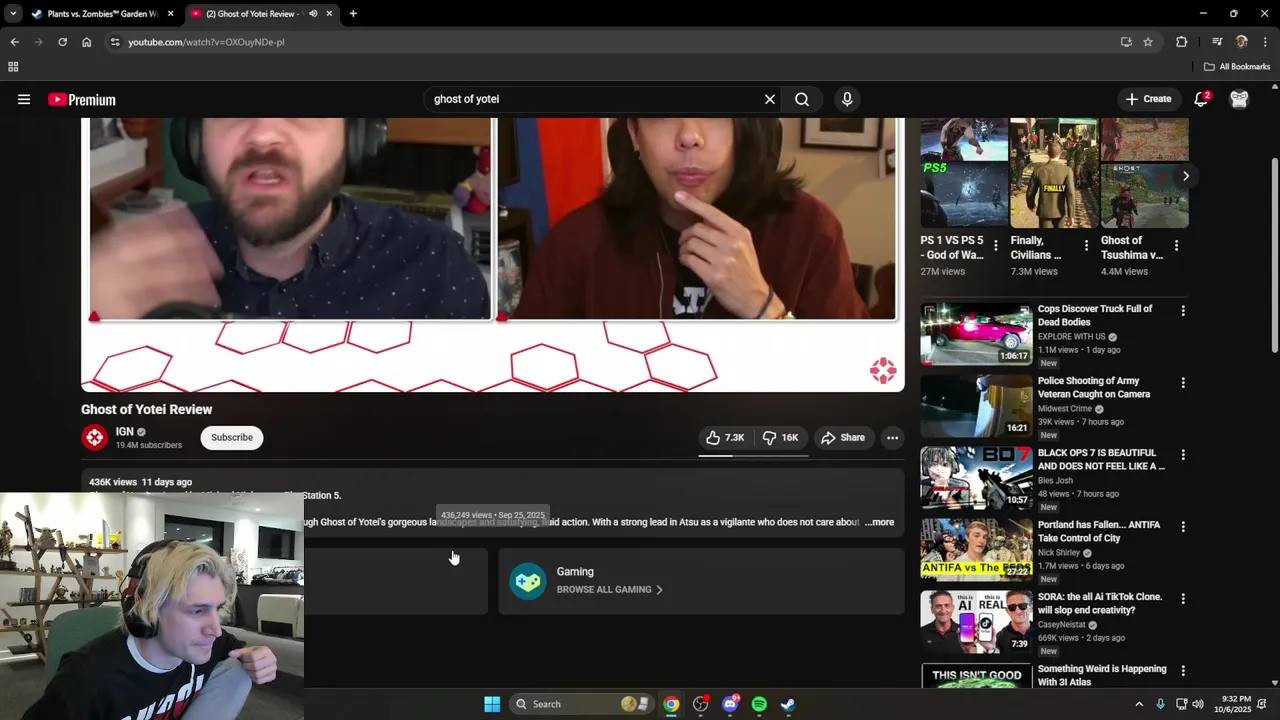Open the Chrome three-dot menu
Screen dimensions: 1280x720
[1266, 42]
